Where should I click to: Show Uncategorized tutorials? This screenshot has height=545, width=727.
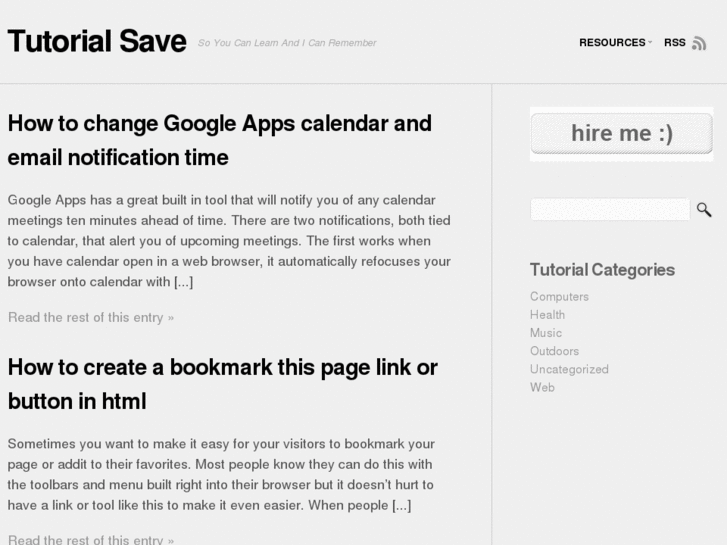pos(569,369)
